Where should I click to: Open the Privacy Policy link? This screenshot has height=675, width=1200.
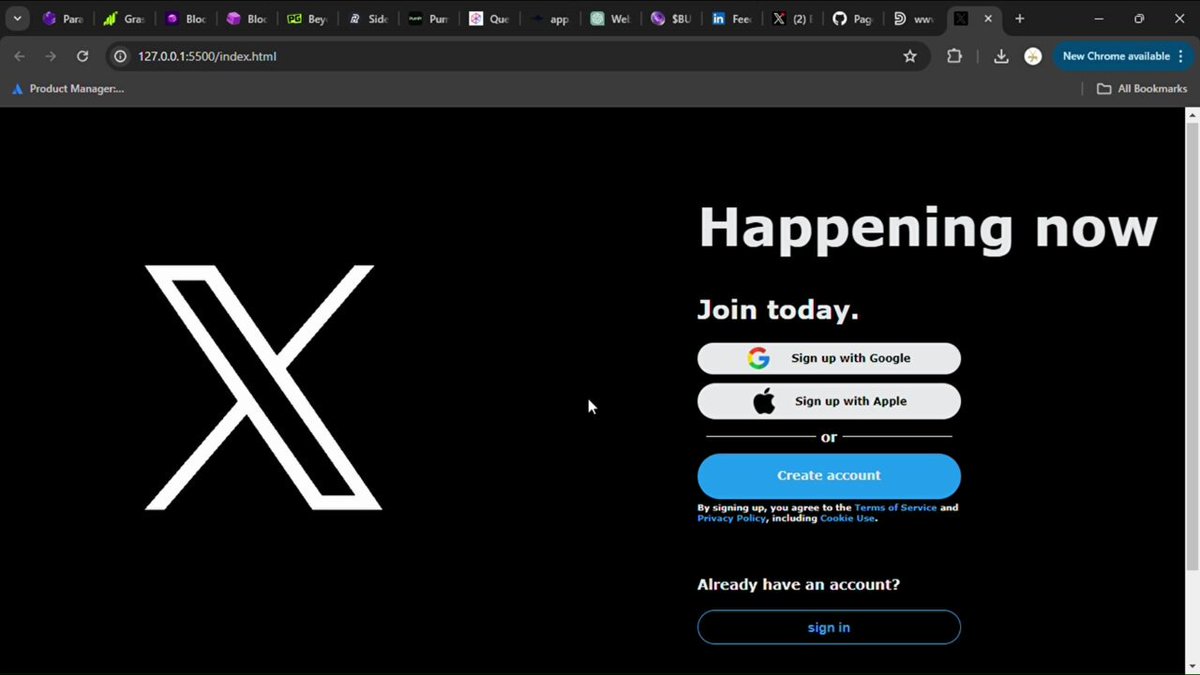(x=731, y=518)
